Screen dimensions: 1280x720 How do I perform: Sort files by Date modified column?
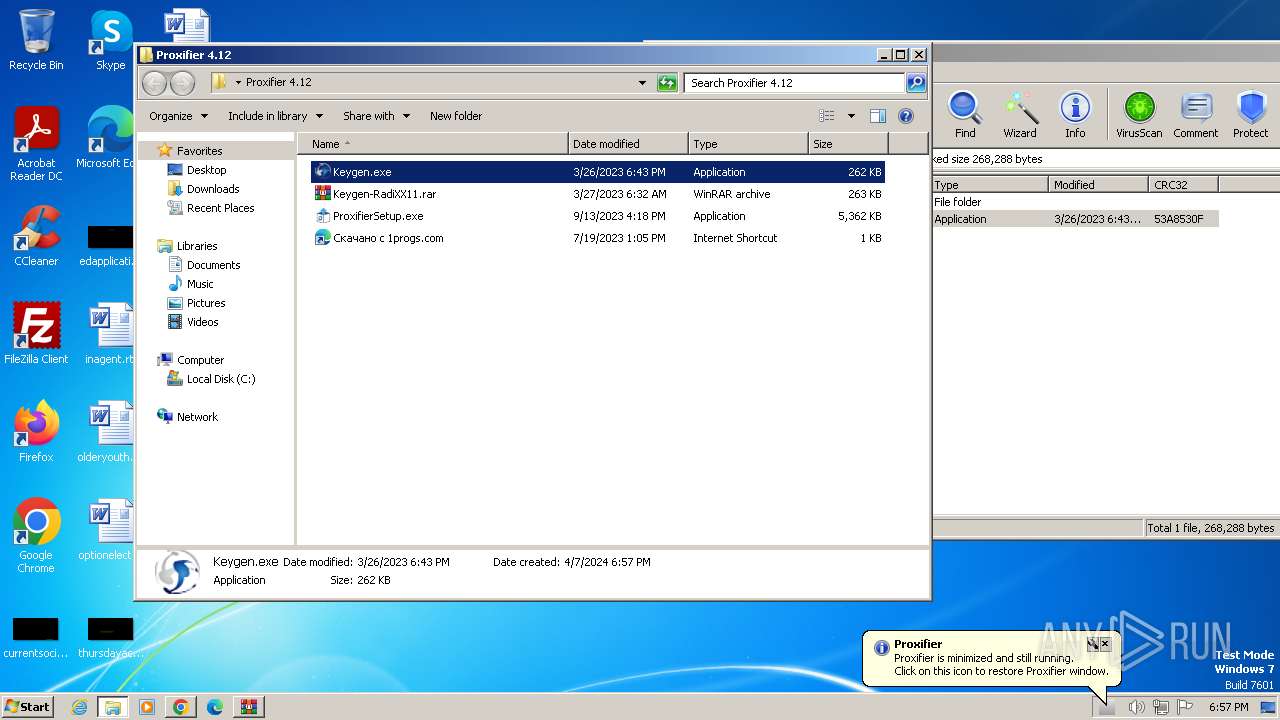click(628, 144)
